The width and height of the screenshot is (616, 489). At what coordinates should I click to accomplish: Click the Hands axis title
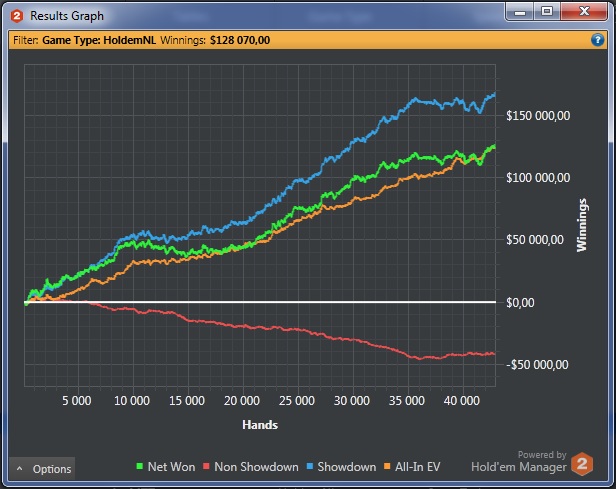pos(260,425)
